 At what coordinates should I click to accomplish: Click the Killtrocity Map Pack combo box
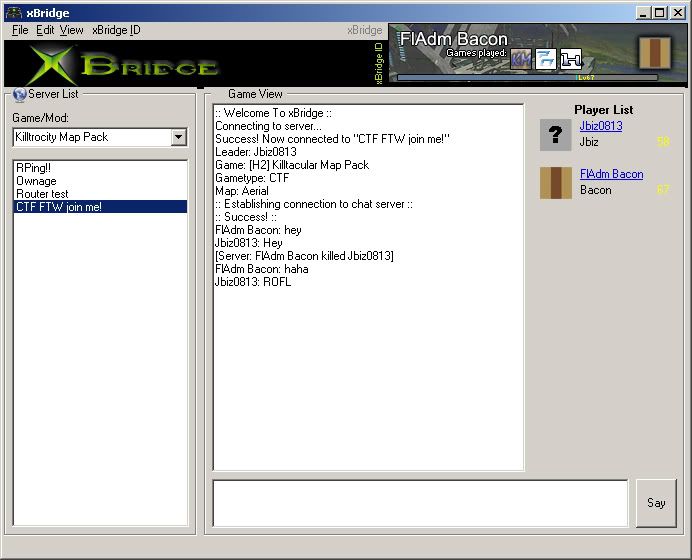click(100, 137)
